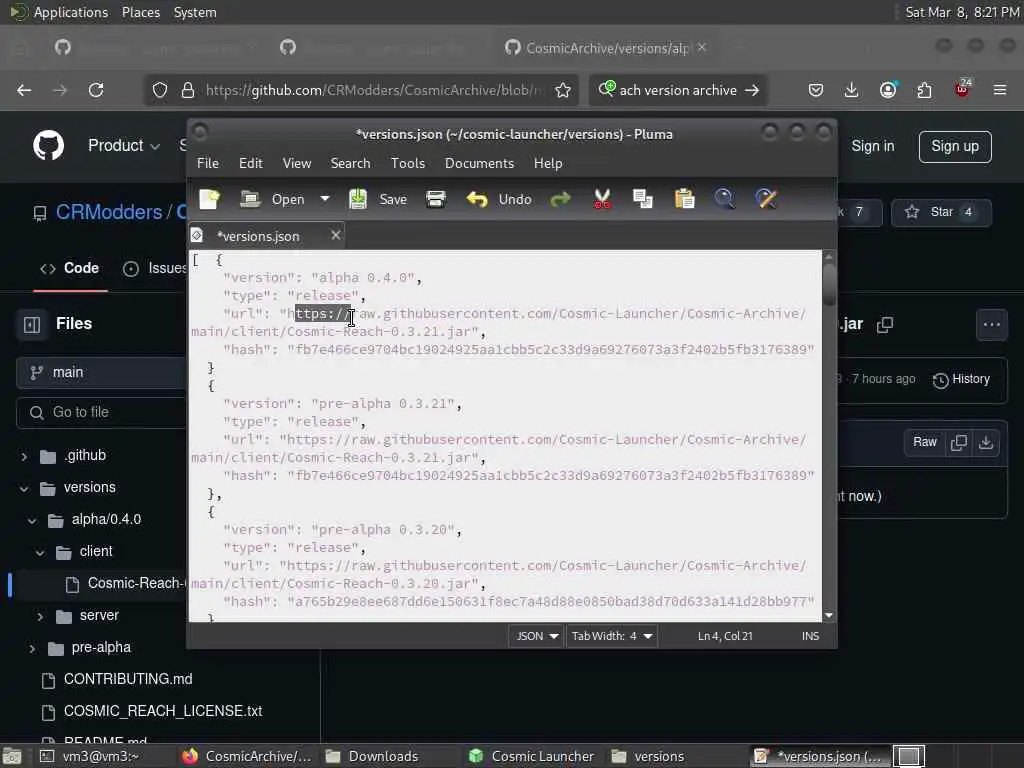Image resolution: width=1024 pixels, height=768 pixels.
Task: Click Go to file search field
Action: coord(101,412)
